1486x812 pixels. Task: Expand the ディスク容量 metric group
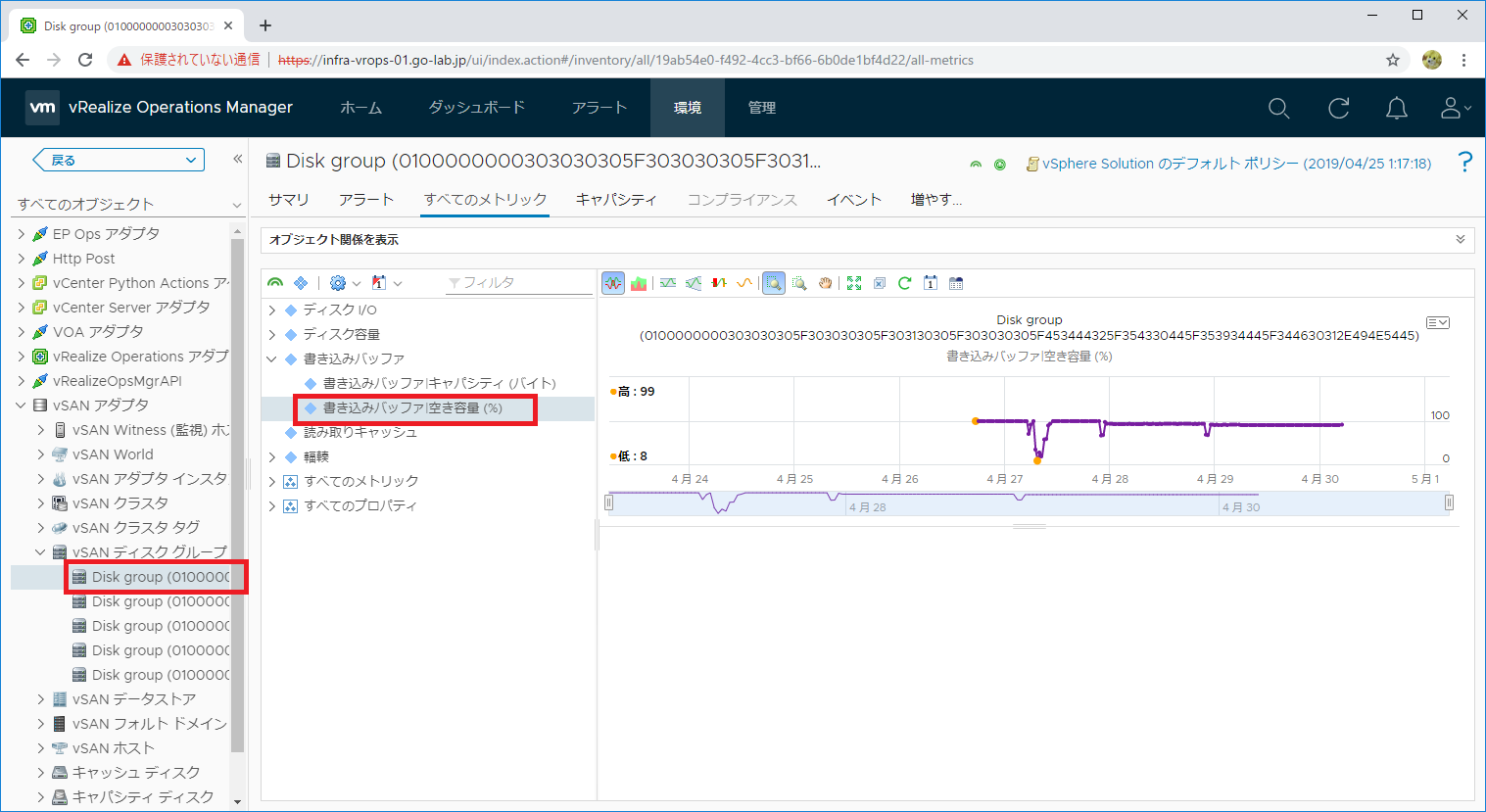pyautogui.click(x=272, y=334)
